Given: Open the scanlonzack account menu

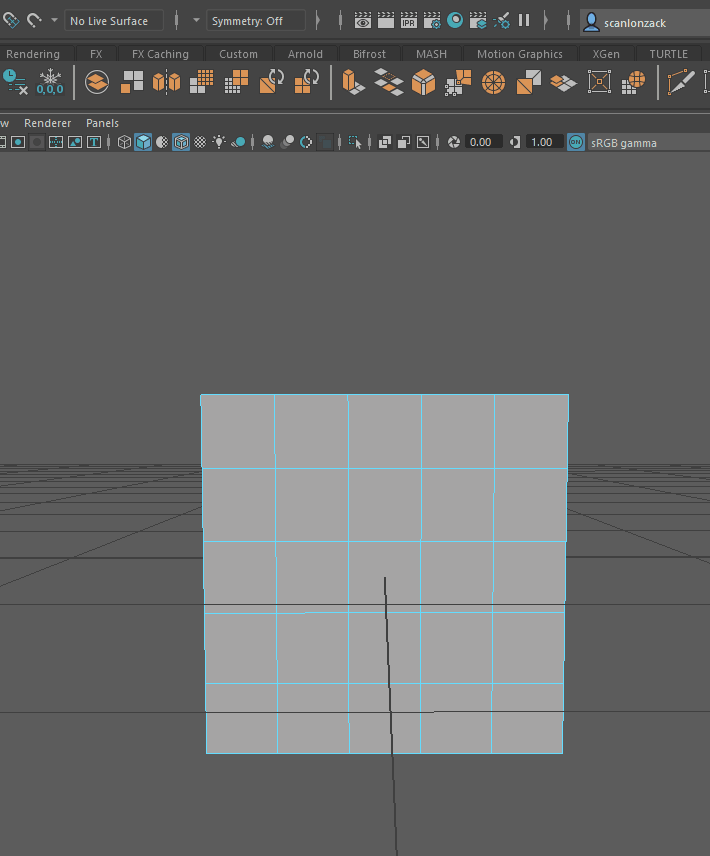Looking at the screenshot, I should [x=645, y=22].
